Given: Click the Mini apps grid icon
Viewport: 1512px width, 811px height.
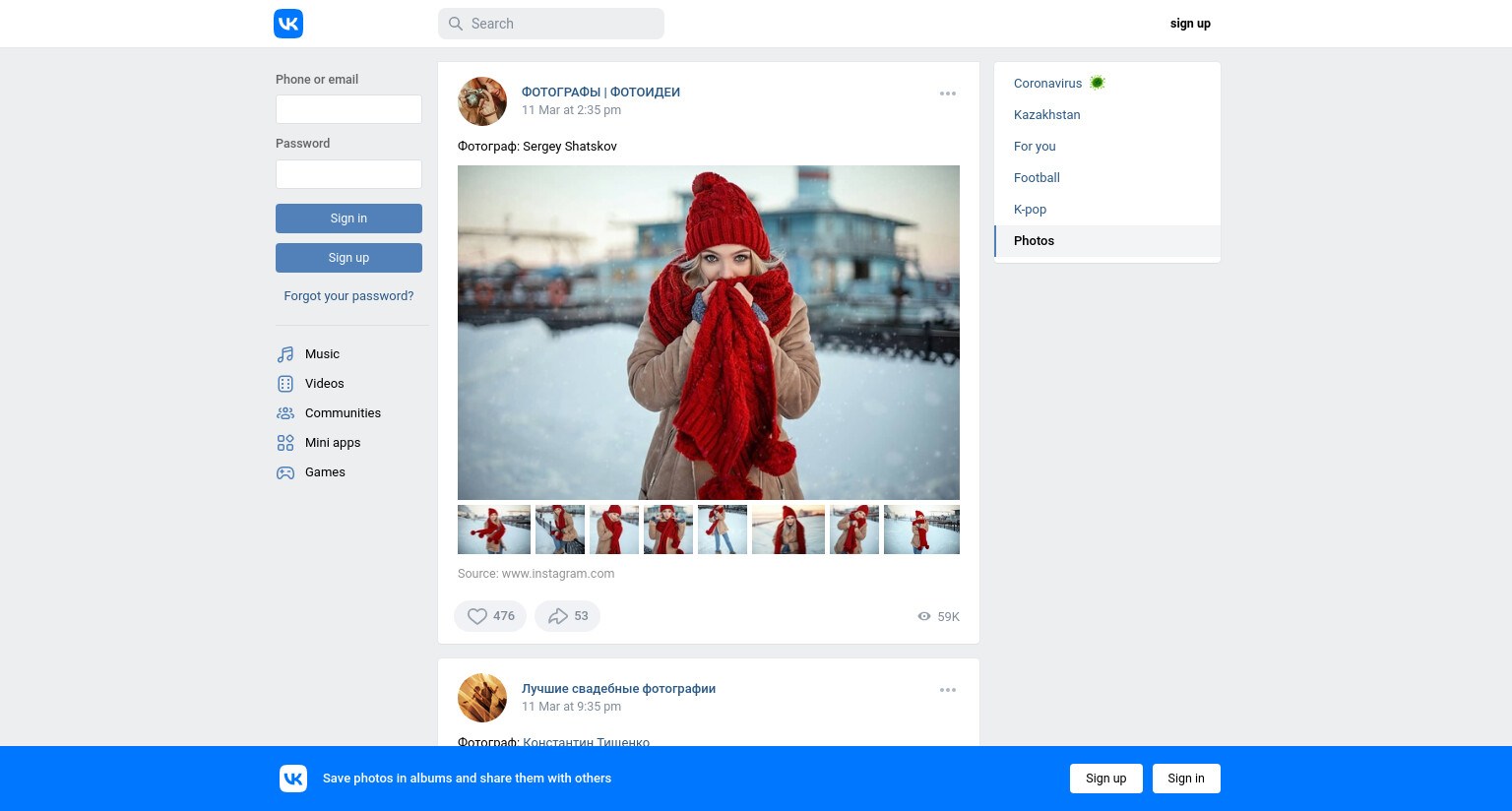Looking at the screenshot, I should click(x=285, y=443).
